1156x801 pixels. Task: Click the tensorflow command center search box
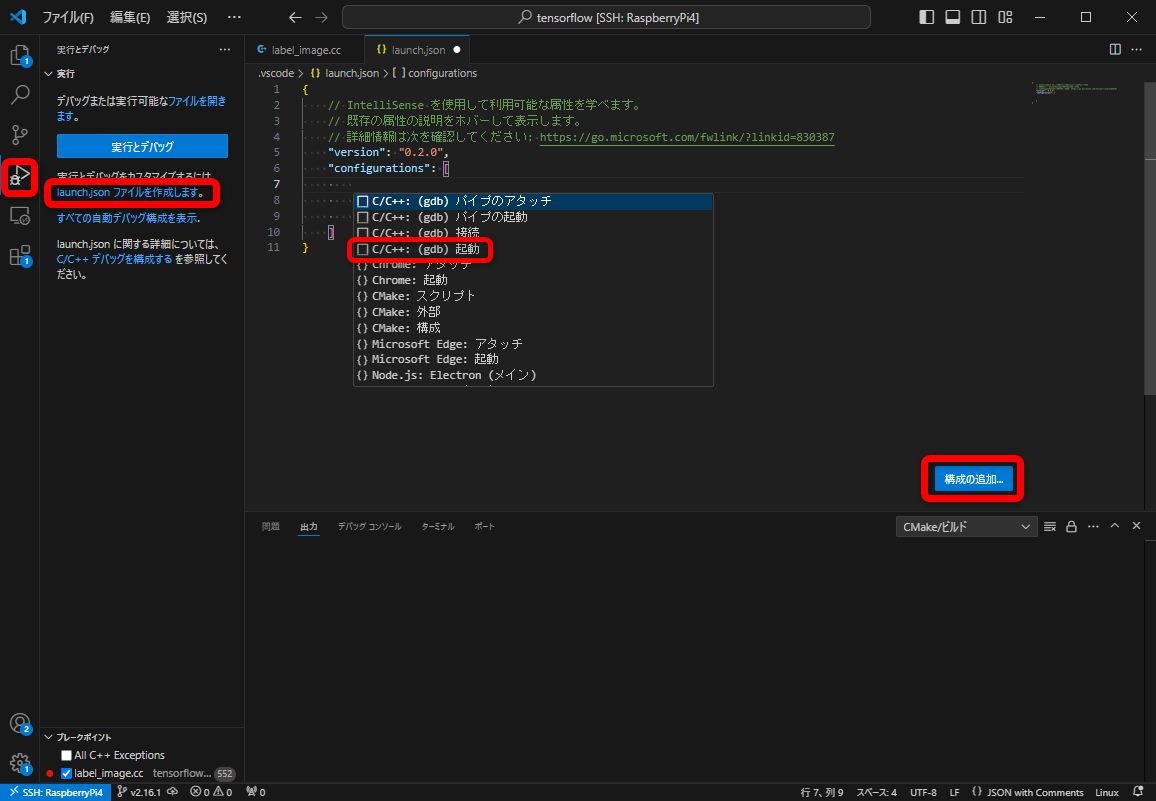pos(606,17)
